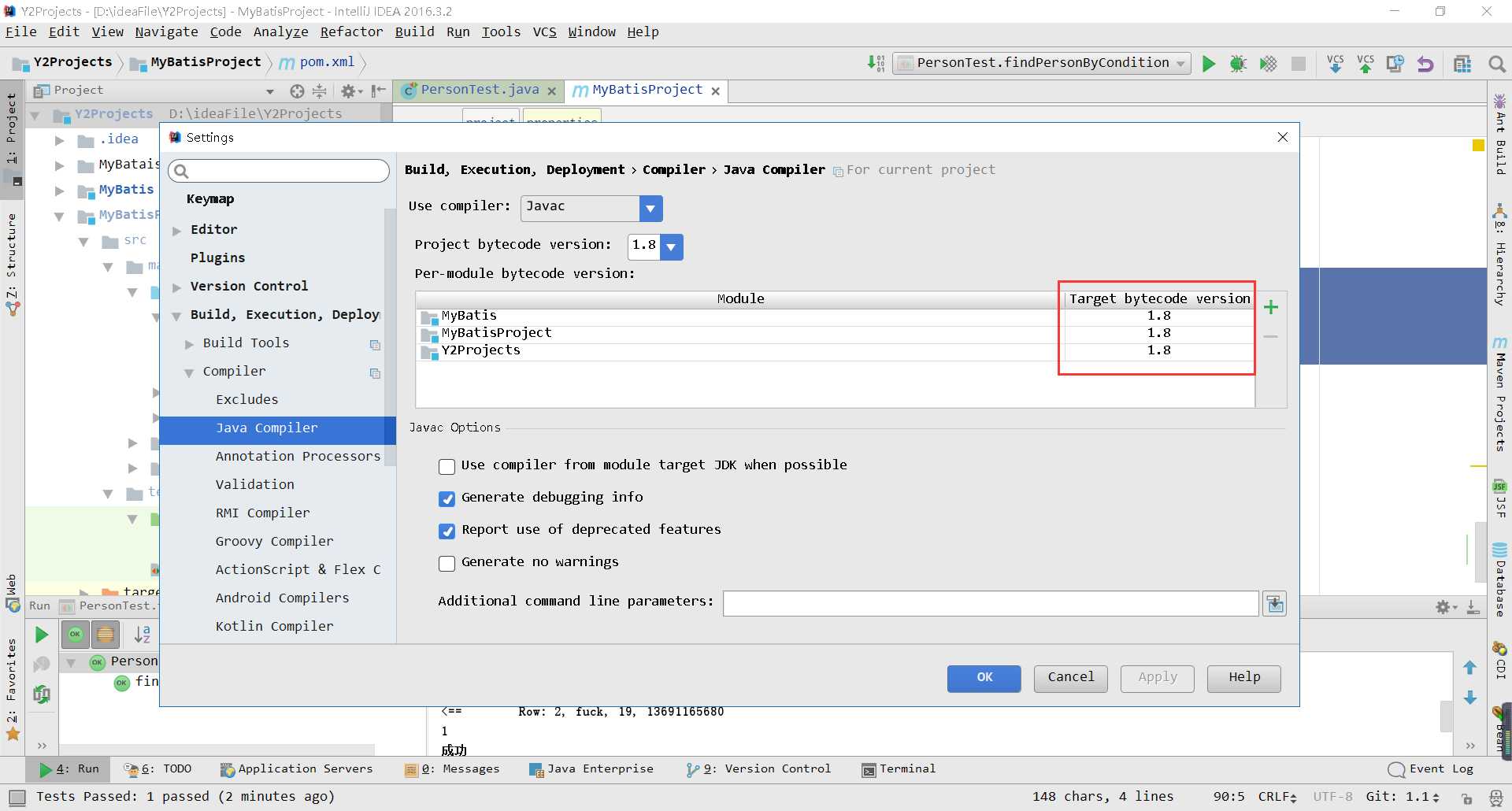Toggle the lock icon in status bar

(x=1467, y=798)
